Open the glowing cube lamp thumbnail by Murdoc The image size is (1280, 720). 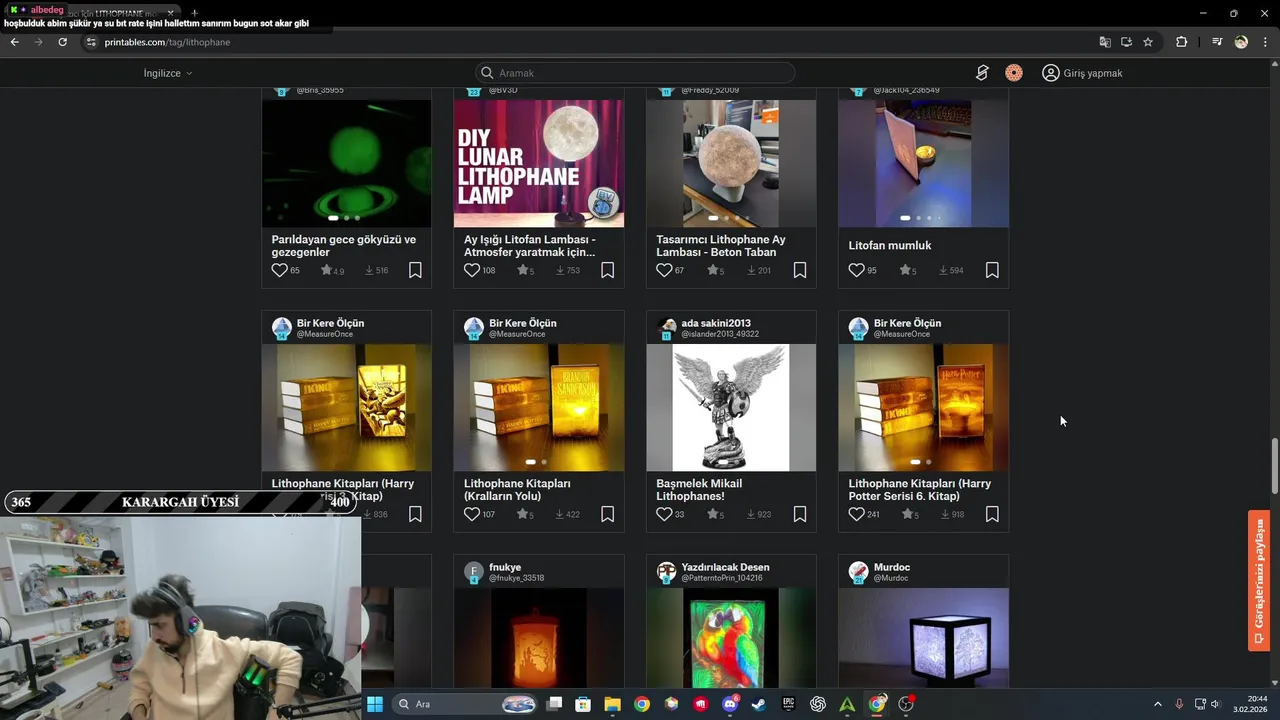(x=923, y=638)
